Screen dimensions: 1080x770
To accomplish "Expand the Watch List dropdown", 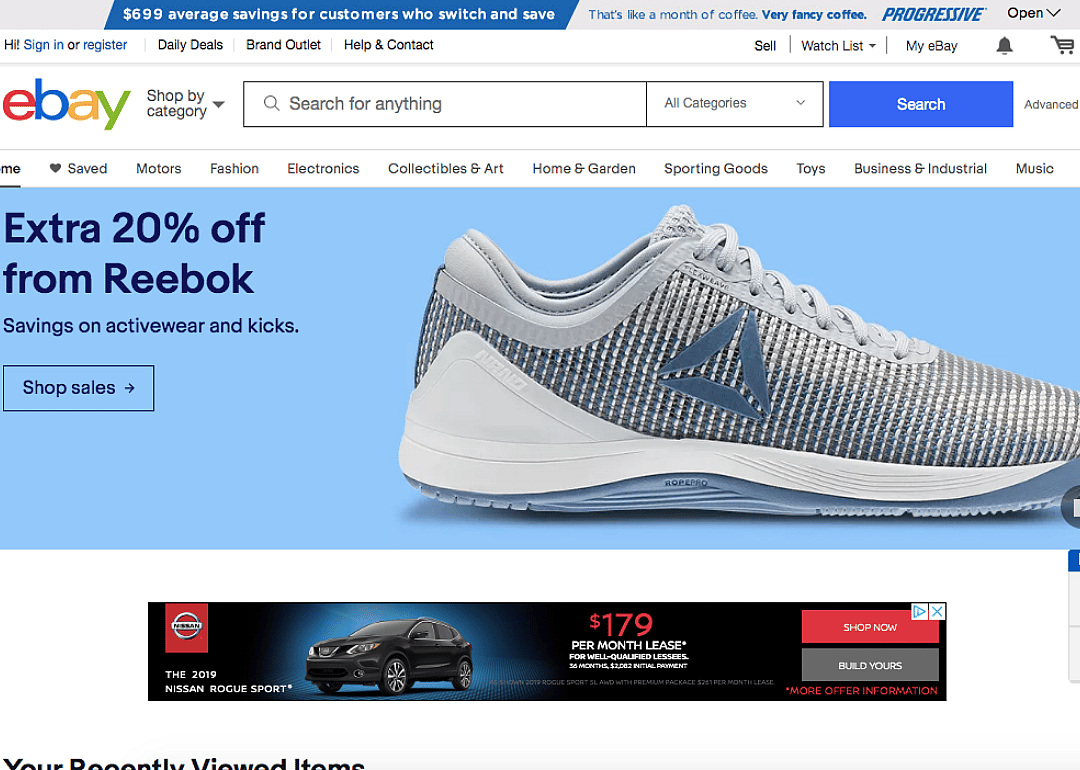I will 838,45.
